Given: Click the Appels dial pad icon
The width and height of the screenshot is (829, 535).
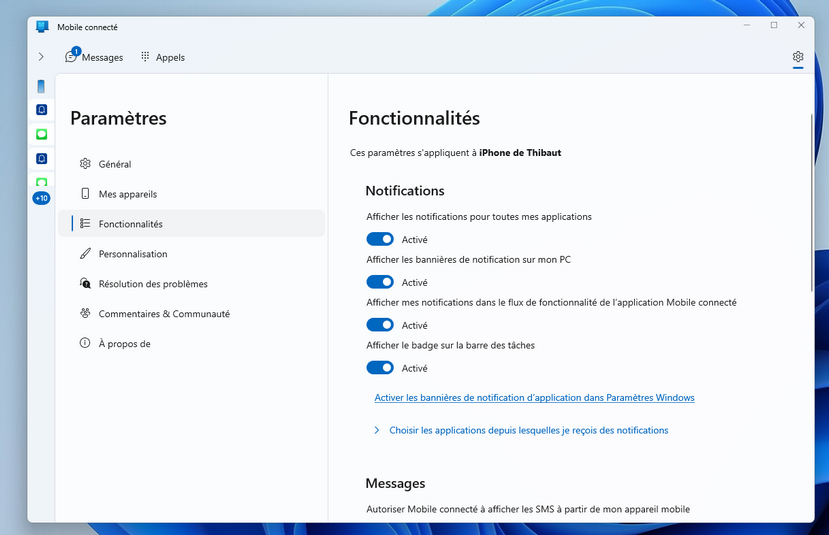Looking at the screenshot, I should [x=145, y=57].
